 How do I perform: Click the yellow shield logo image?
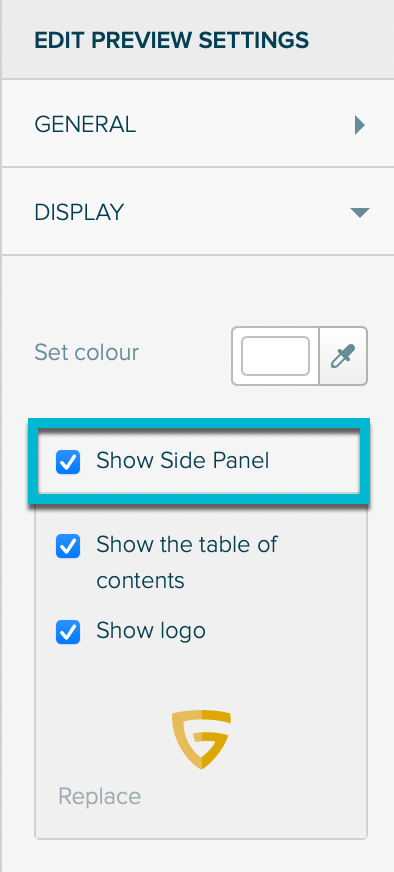tap(201, 739)
